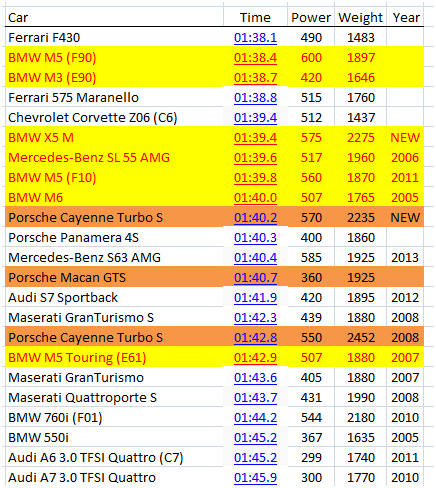Open the 01:41.9 Audi S7 Sportback link
The image size is (436, 488).
255,297
